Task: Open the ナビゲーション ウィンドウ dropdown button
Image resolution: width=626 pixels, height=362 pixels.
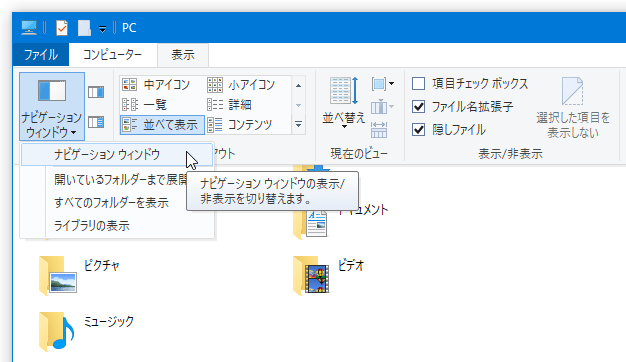Action: click(52, 106)
